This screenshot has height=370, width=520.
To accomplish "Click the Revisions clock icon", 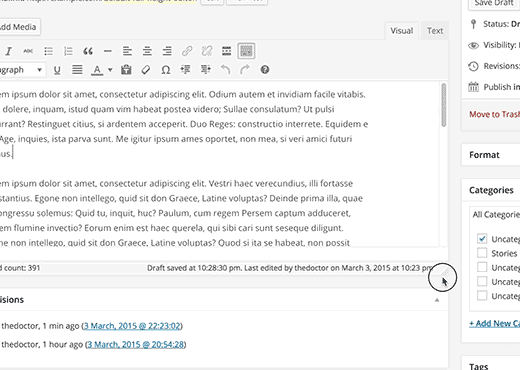I will (473, 66).
